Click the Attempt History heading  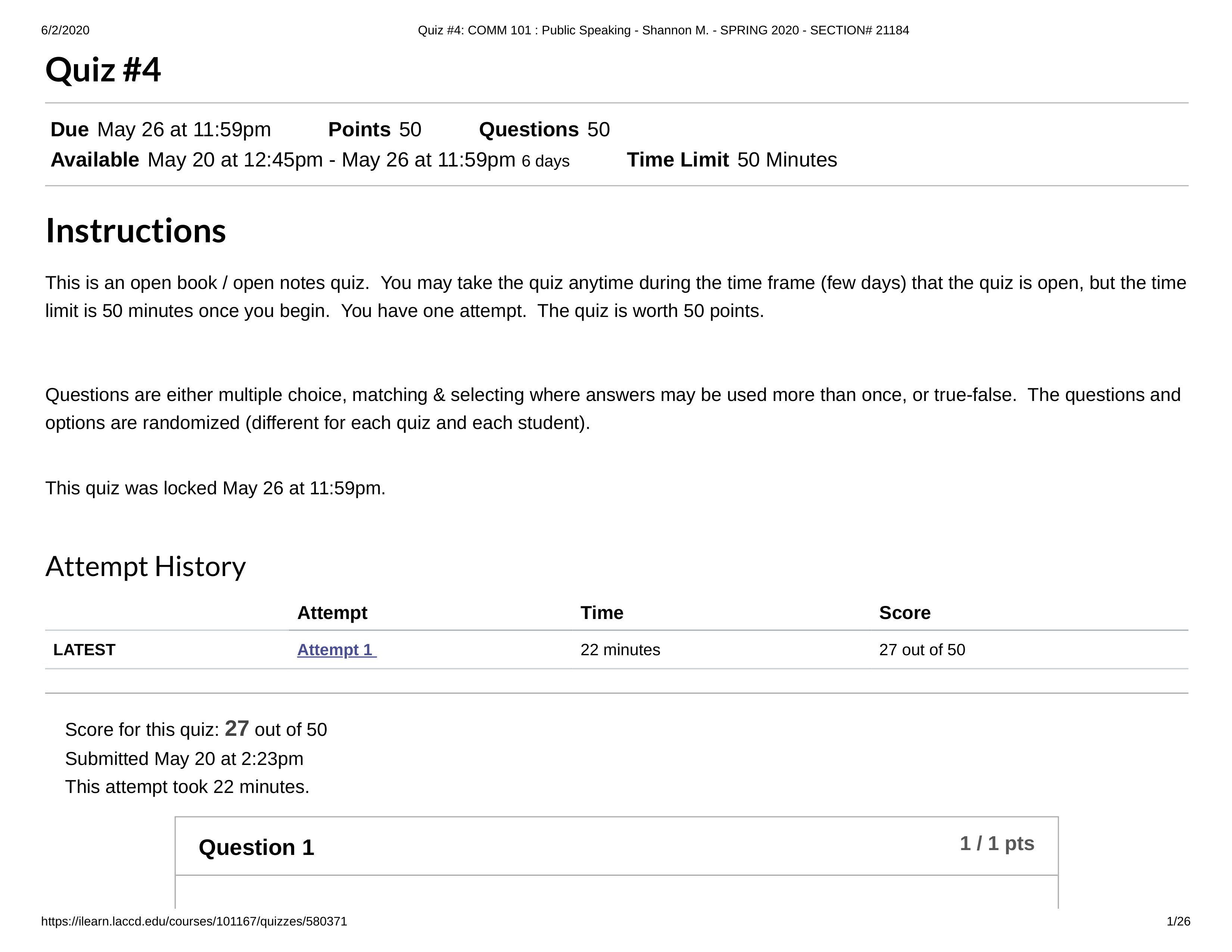(x=146, y=566)
